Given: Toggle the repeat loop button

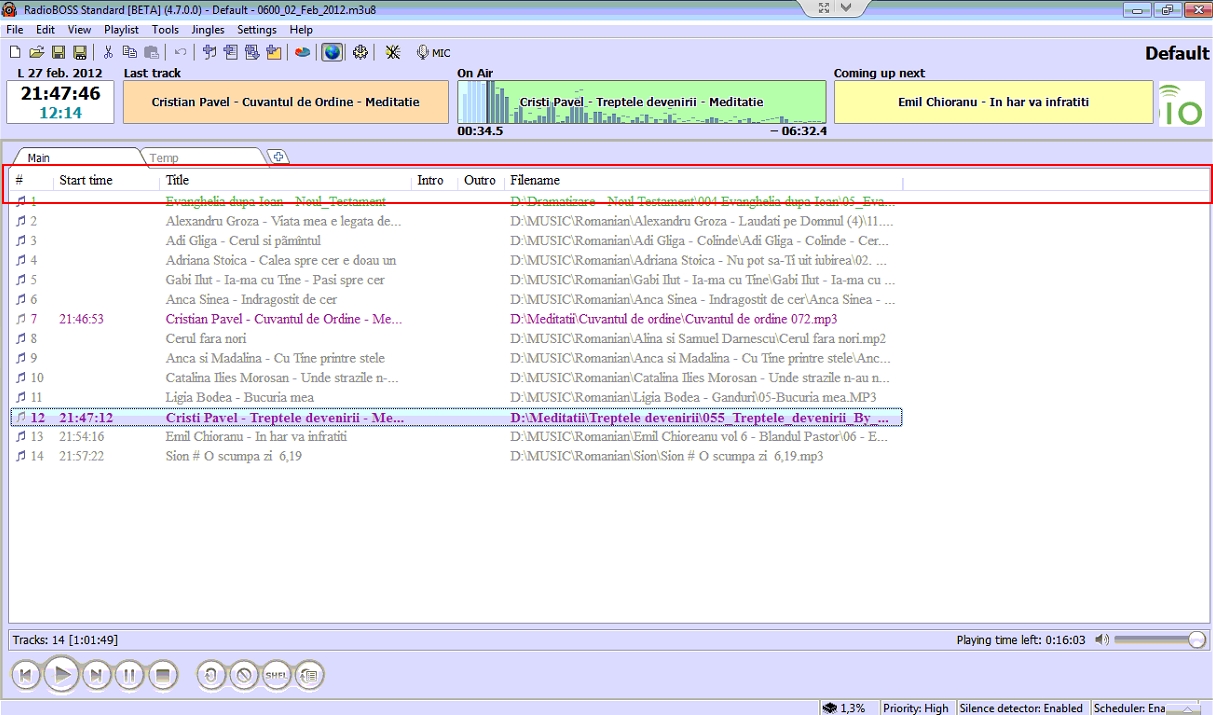Looking at the screenshot, I should pos(211,675).
